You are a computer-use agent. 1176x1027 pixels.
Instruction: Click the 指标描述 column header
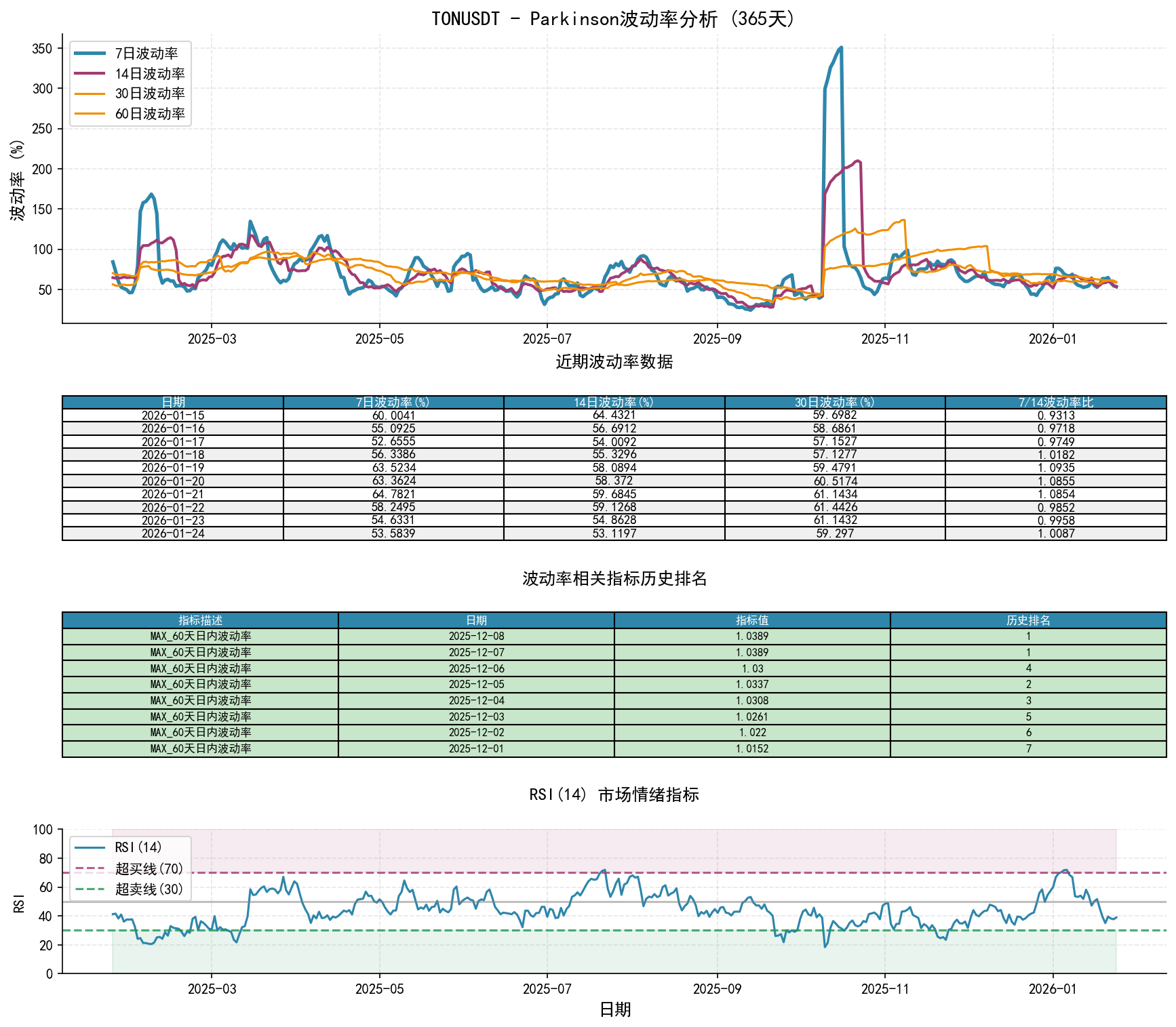[200, 620]
